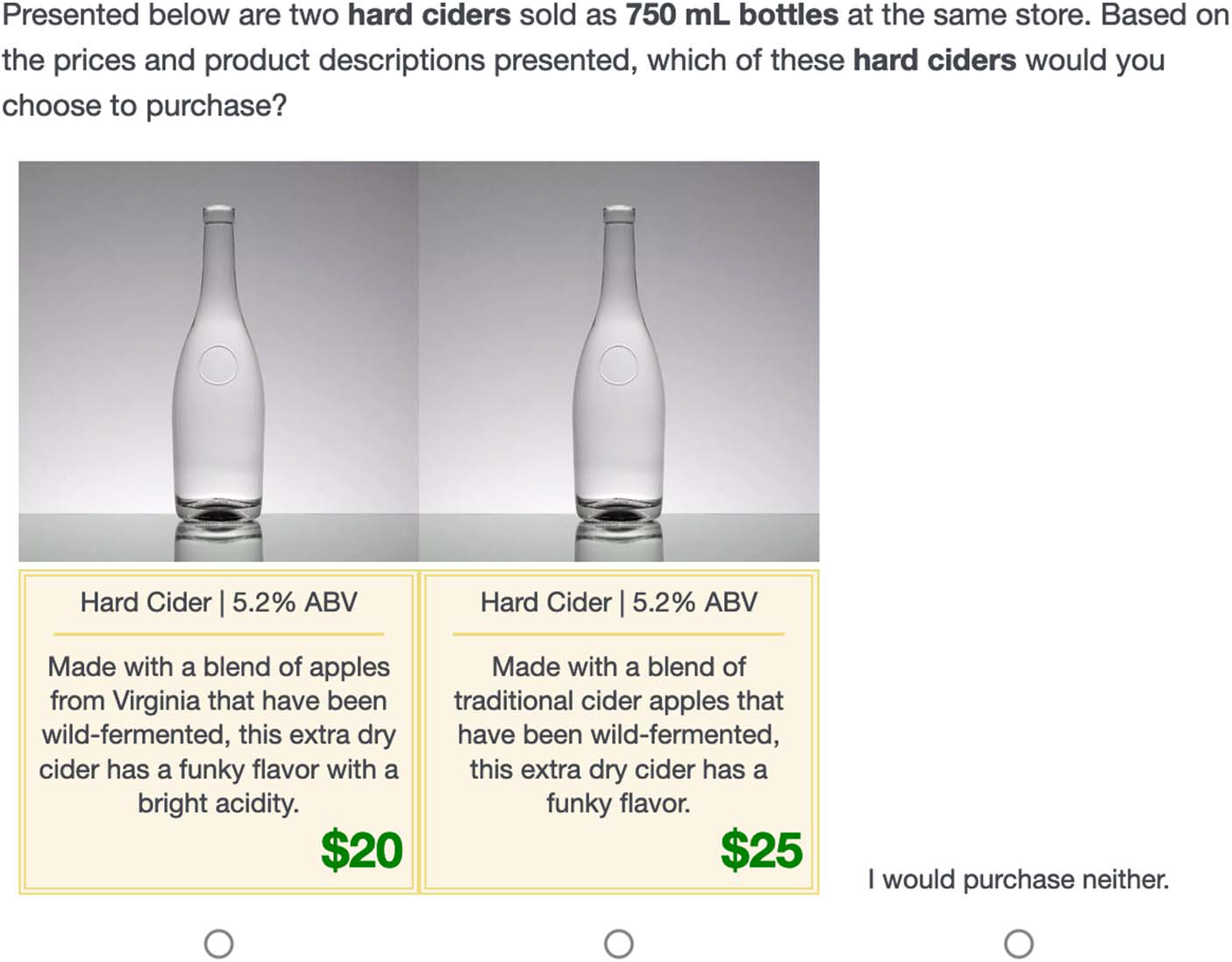
Task: Click the "choose to purchase?" question text
Action: click(x=145, y=106)
